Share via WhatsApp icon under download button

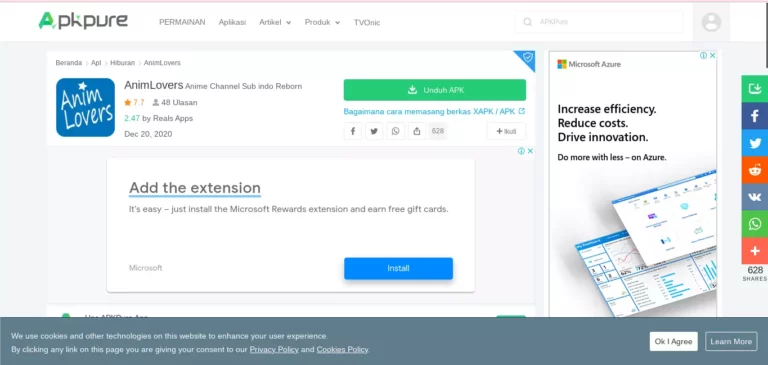pos(396,131)
